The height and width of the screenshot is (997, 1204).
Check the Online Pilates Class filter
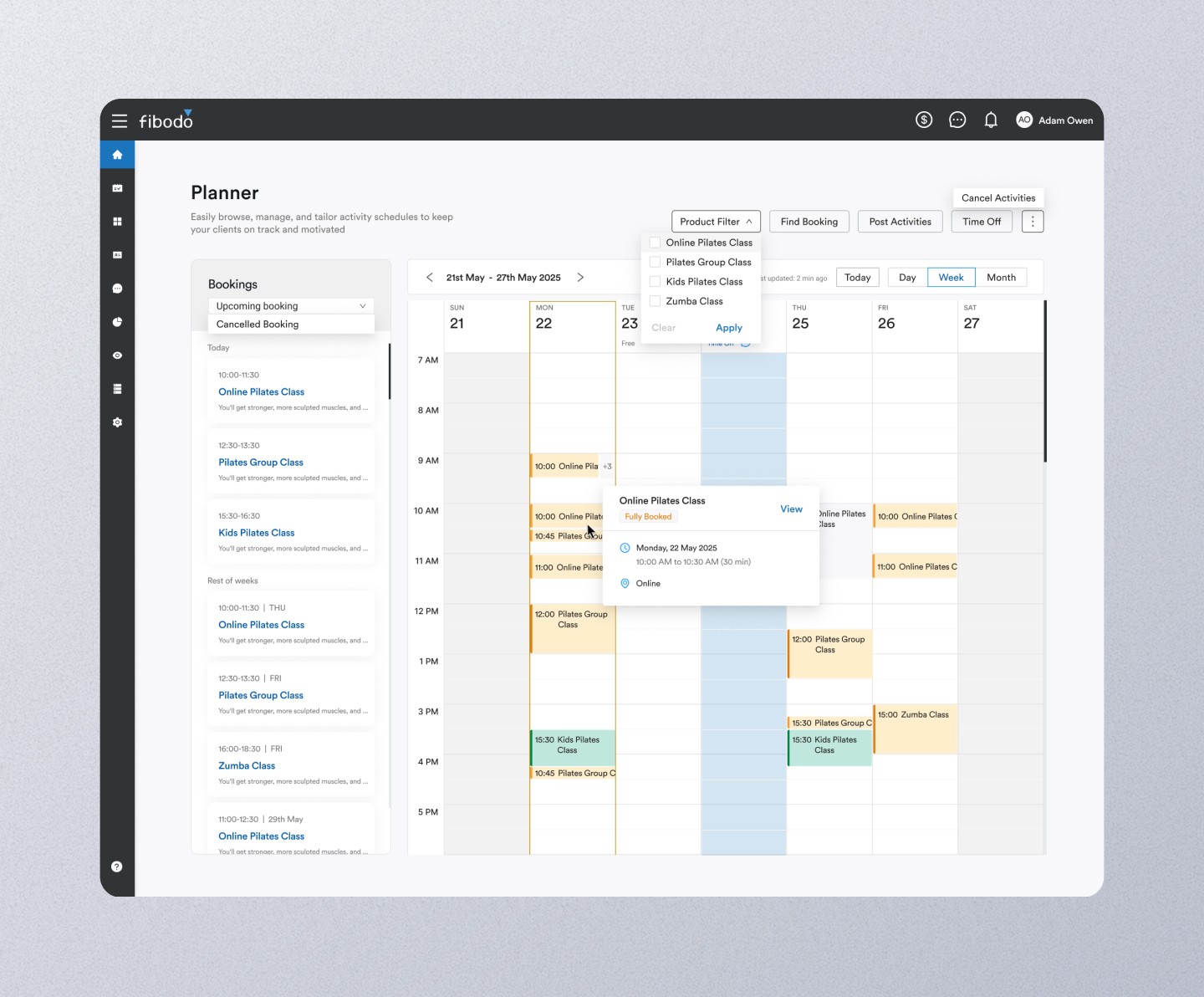656,243
